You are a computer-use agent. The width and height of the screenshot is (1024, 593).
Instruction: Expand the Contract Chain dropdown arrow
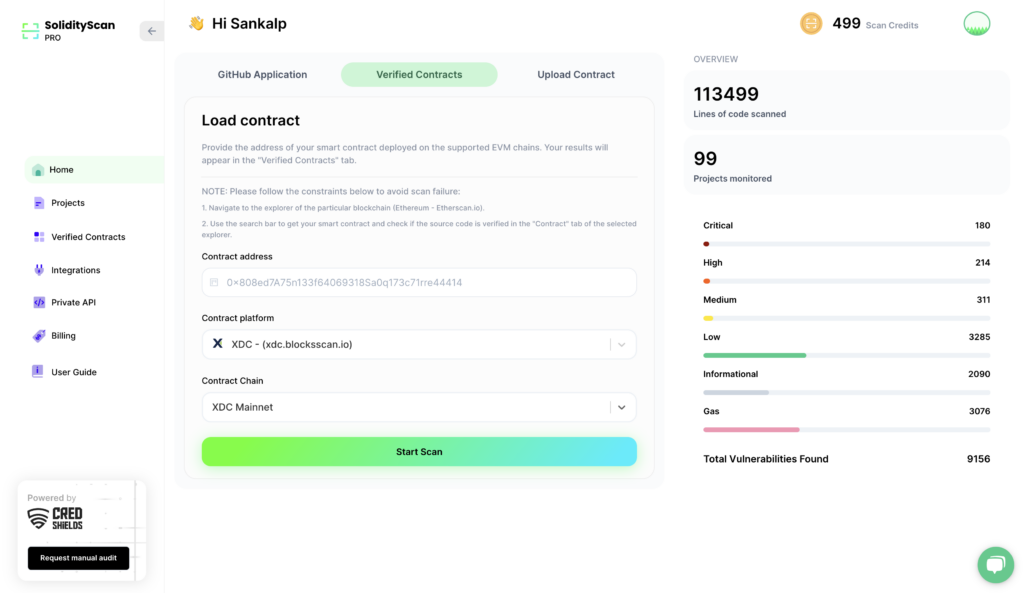point(621,407)
